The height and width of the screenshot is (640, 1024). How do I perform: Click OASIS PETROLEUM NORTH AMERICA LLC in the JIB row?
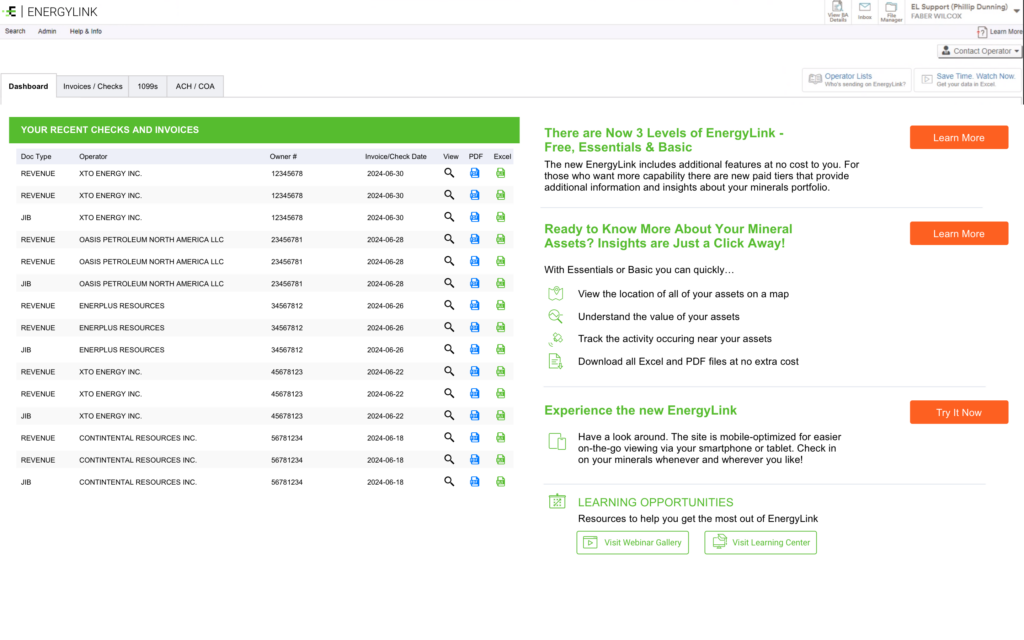tap(152, 283)
